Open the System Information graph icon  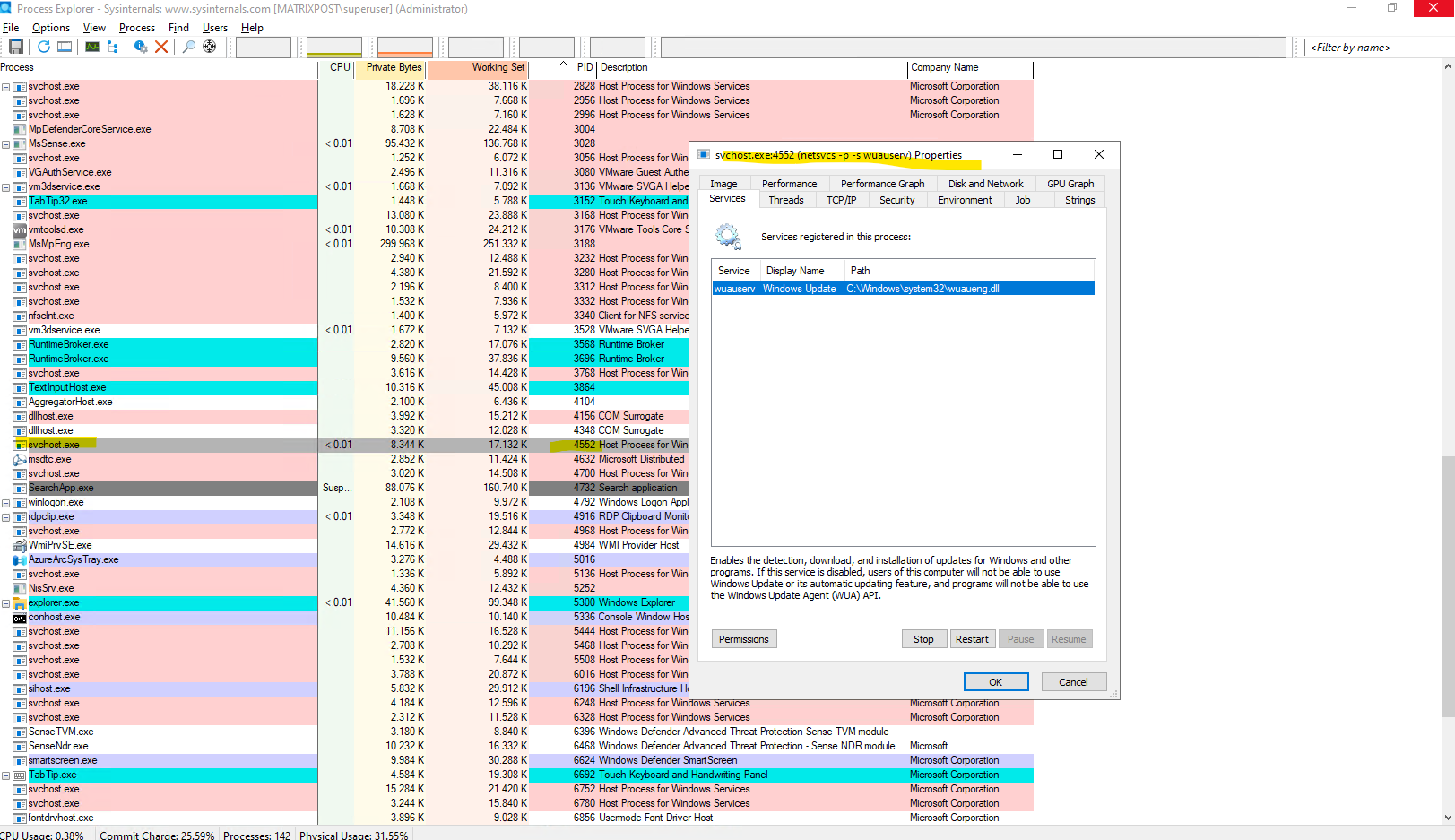[92, 47]
